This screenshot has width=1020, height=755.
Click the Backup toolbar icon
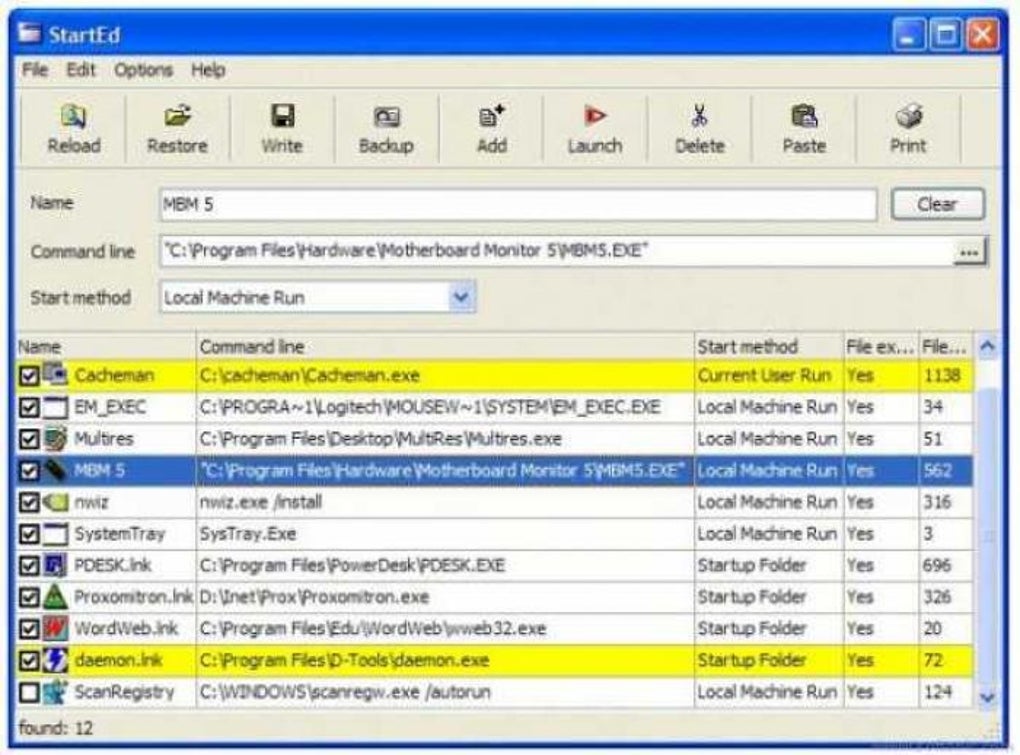click(386, 117)
